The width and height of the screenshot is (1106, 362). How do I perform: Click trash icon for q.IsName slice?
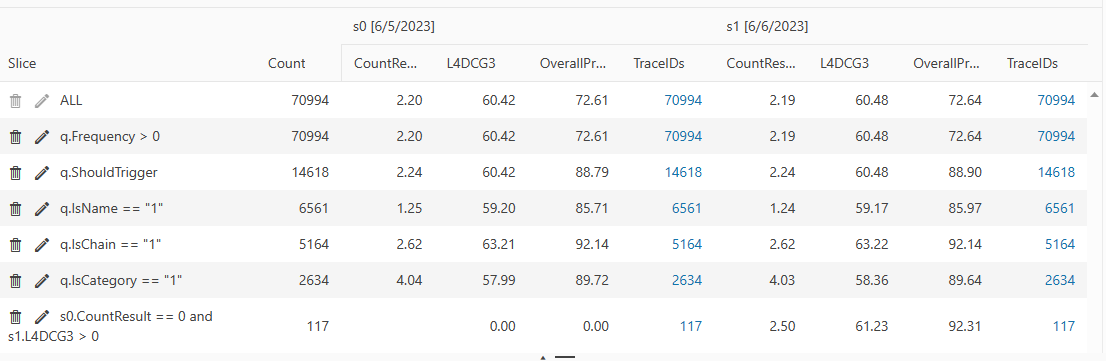click(x=16, y=208)
